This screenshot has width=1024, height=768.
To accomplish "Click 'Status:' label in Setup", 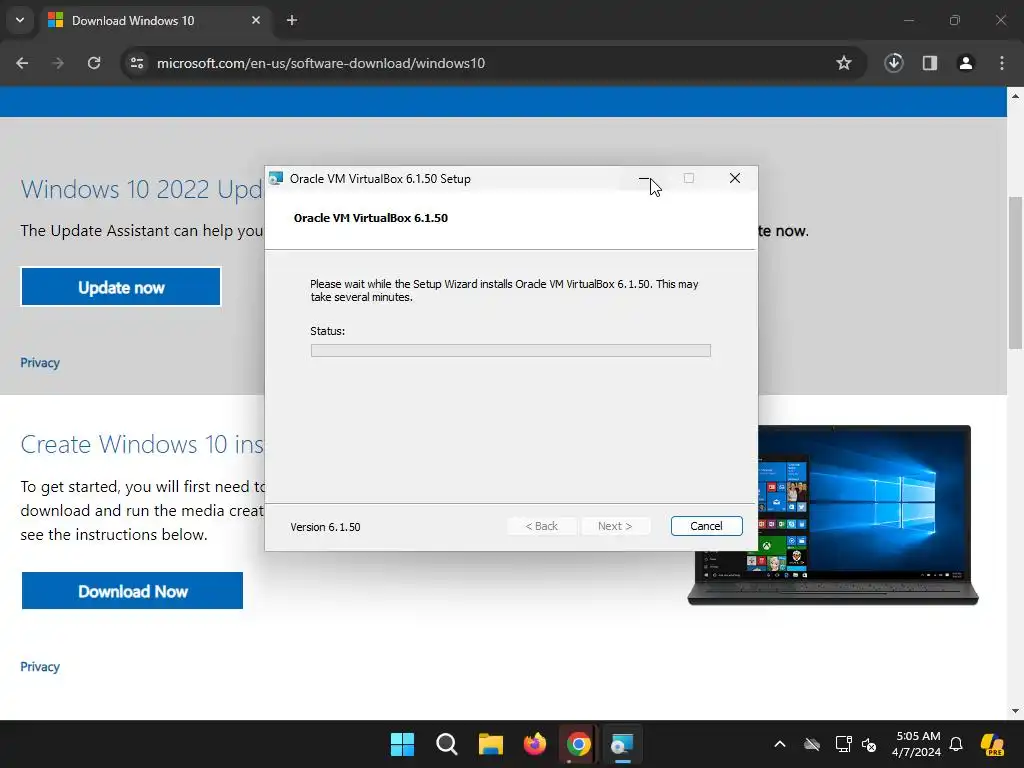I will [328, 331].
